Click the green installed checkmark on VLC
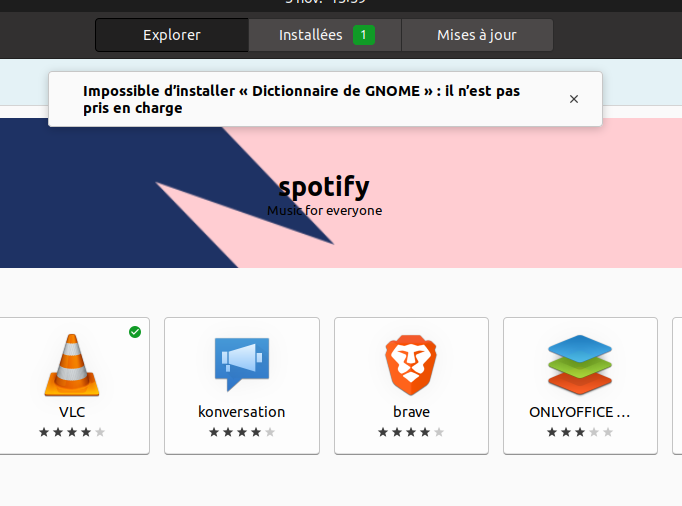 coord(135,332)
